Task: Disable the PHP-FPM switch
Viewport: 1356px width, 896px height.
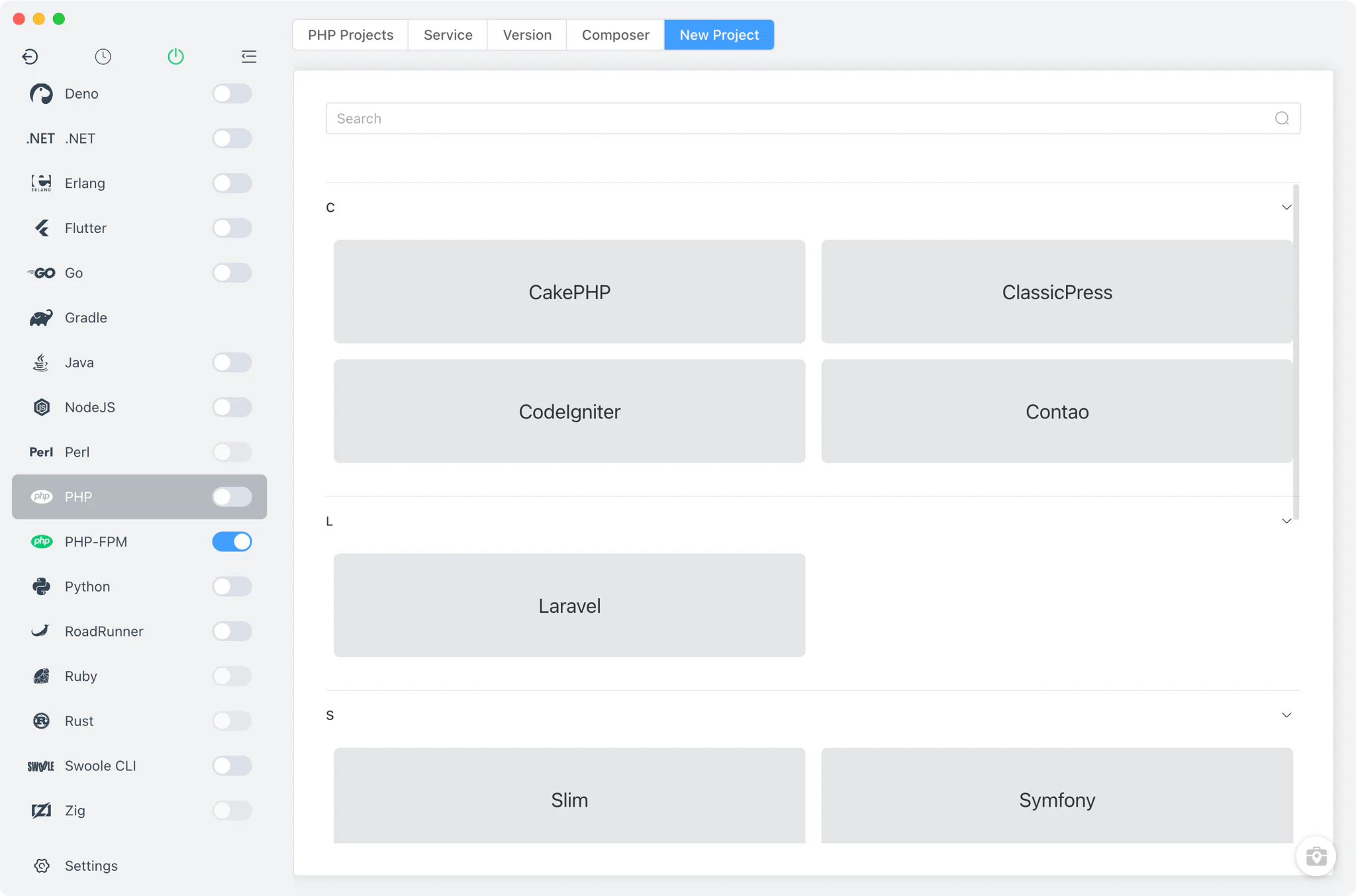Action: point(232,541)
